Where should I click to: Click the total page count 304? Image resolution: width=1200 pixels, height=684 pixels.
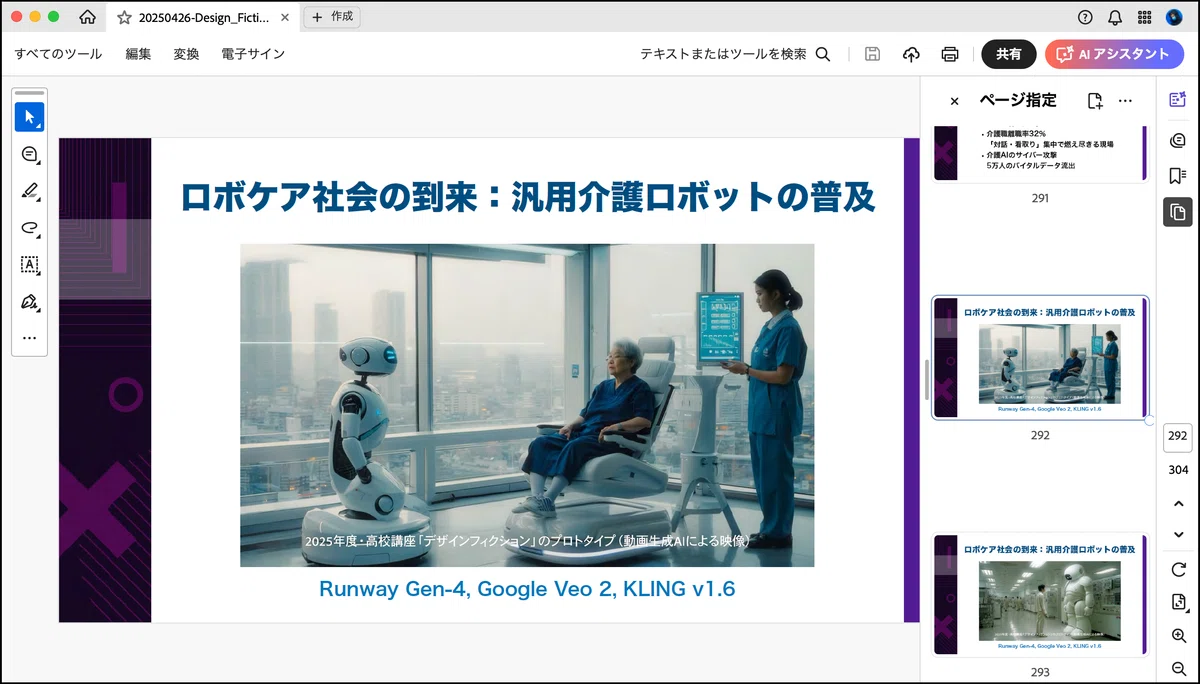[1178, 470]
